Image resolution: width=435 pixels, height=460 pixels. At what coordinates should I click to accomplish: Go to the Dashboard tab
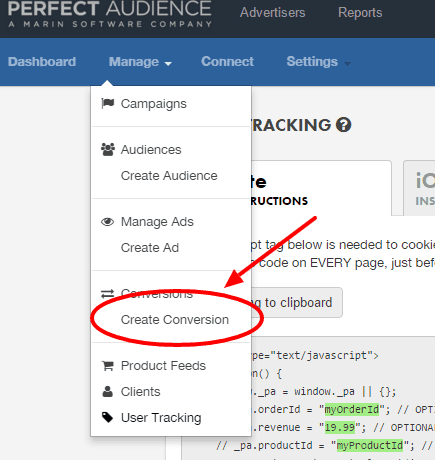(42, 62)
